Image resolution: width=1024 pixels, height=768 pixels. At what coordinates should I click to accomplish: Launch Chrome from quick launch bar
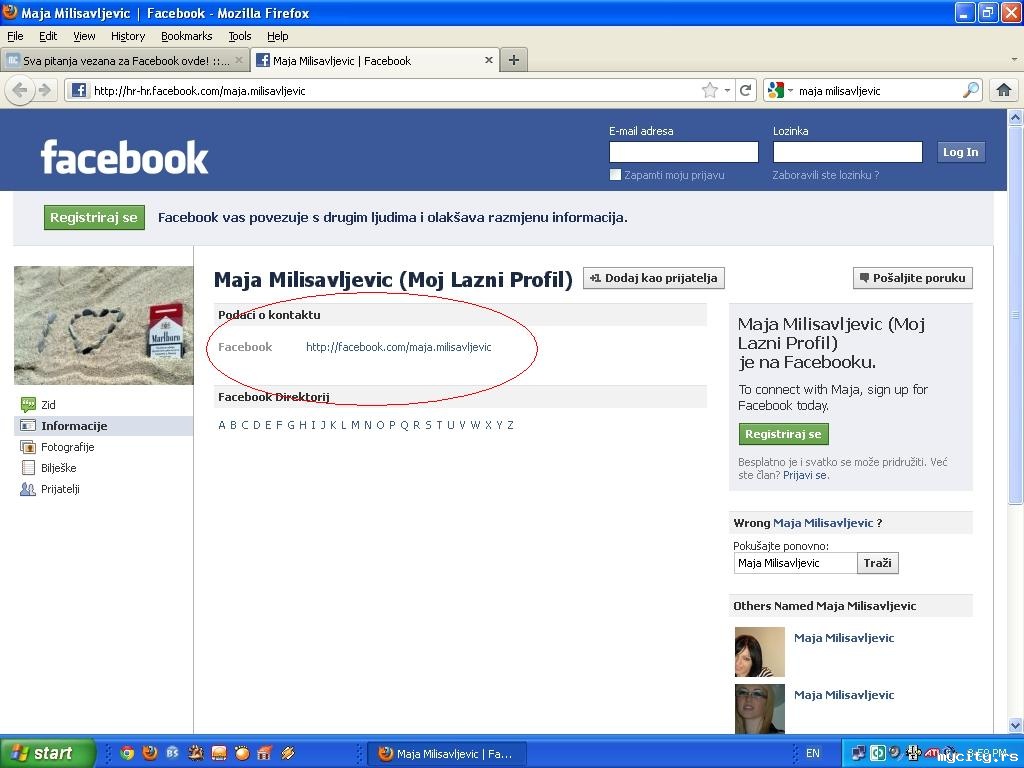[x=127, y=753]
